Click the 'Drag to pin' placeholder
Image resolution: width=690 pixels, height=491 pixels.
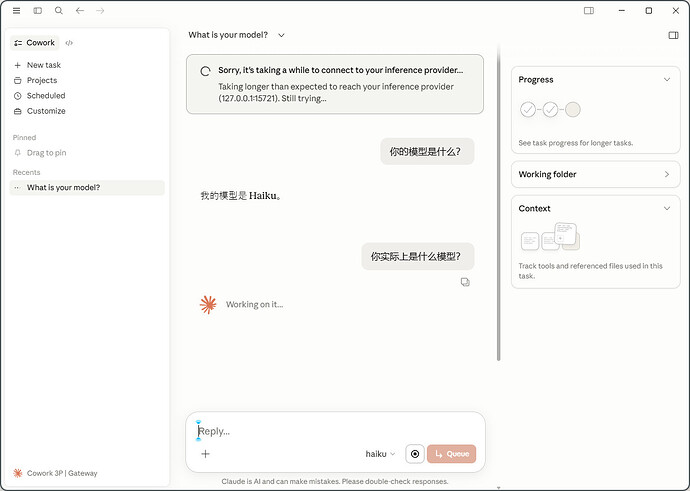point(47,153)
